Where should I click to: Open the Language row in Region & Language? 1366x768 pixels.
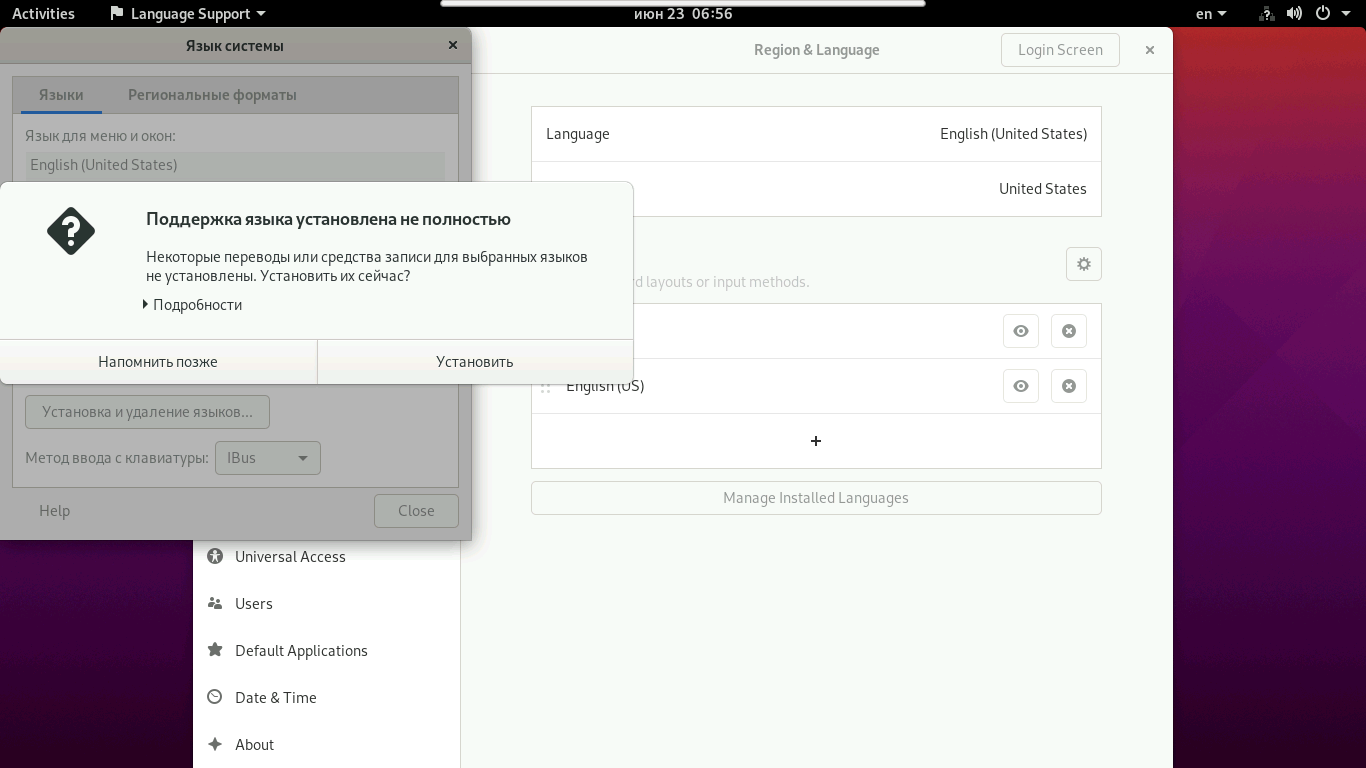click(x=816, y=134)
